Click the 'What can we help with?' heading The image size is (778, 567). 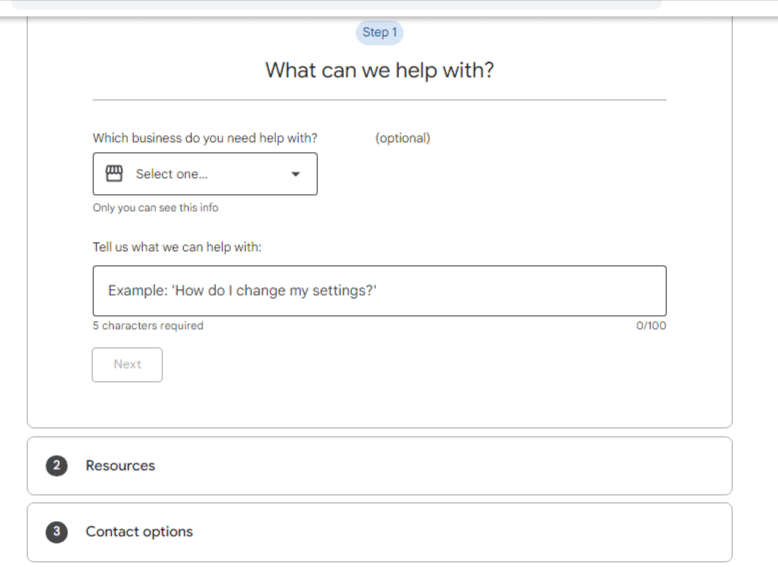tap(380, 70)
